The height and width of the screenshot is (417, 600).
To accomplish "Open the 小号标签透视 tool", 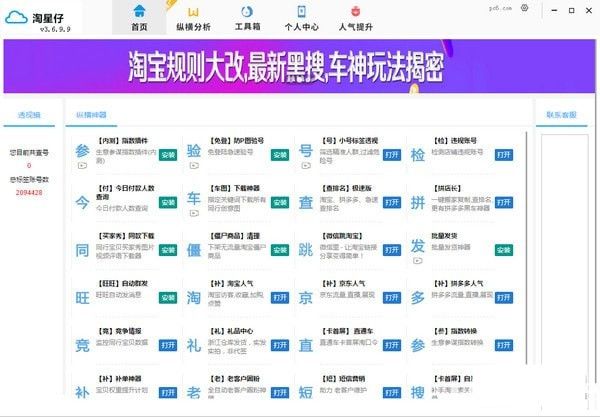I will tap(392, 155).
